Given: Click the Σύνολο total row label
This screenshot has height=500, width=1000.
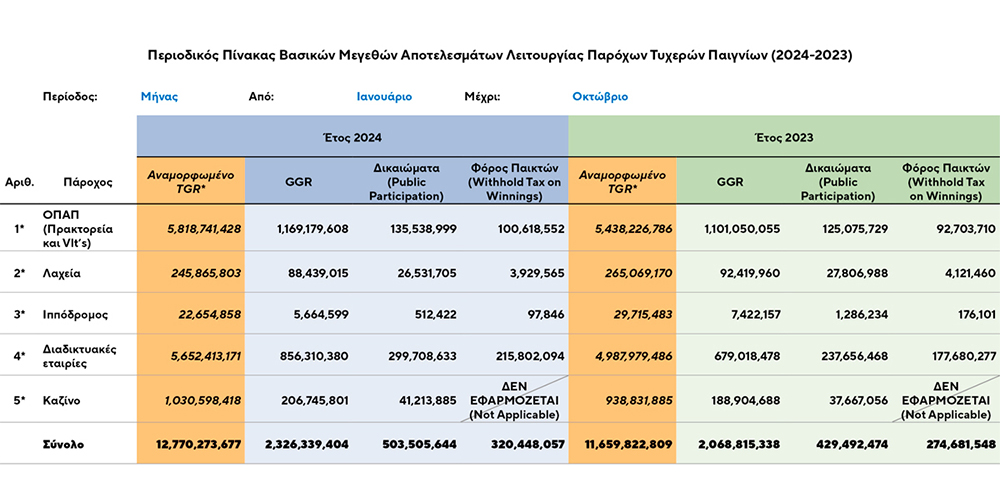Looking at the screenshot, I should (62, 443).
